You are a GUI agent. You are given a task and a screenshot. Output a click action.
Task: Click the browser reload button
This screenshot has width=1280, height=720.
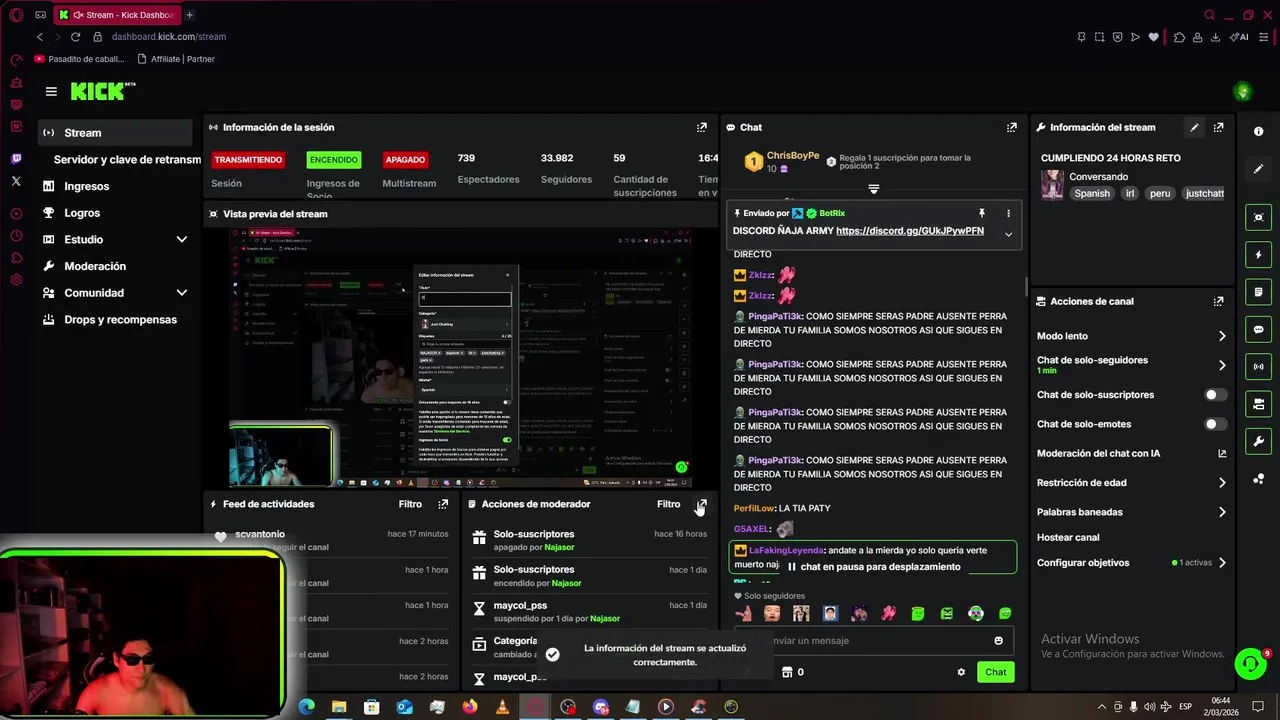75,37
